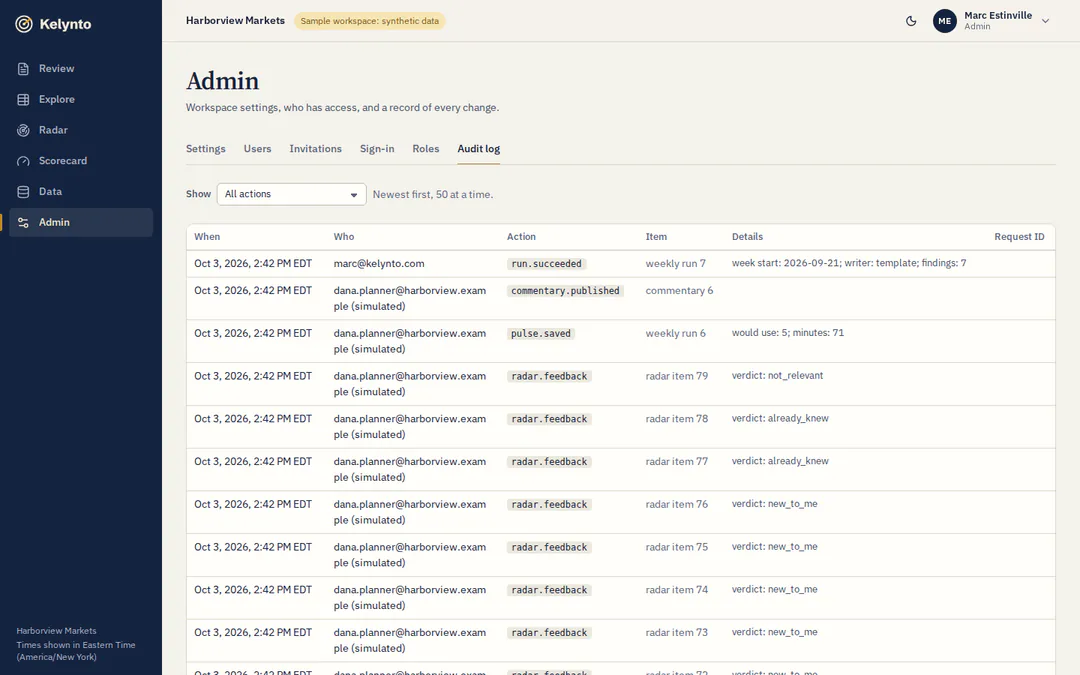This screenshot has height=675, width=1080.
Task: Go to Review in the sidebar
Action: pos(56,69)
